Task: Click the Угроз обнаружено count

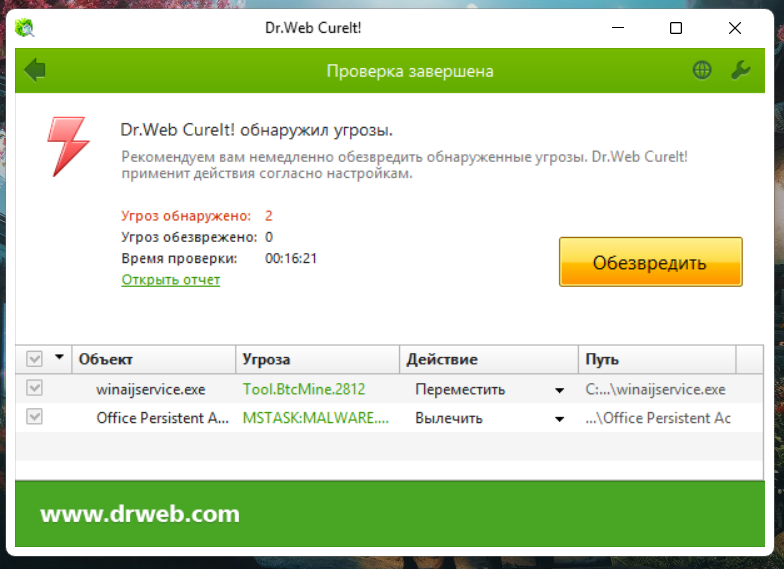Action: (268, 216)
